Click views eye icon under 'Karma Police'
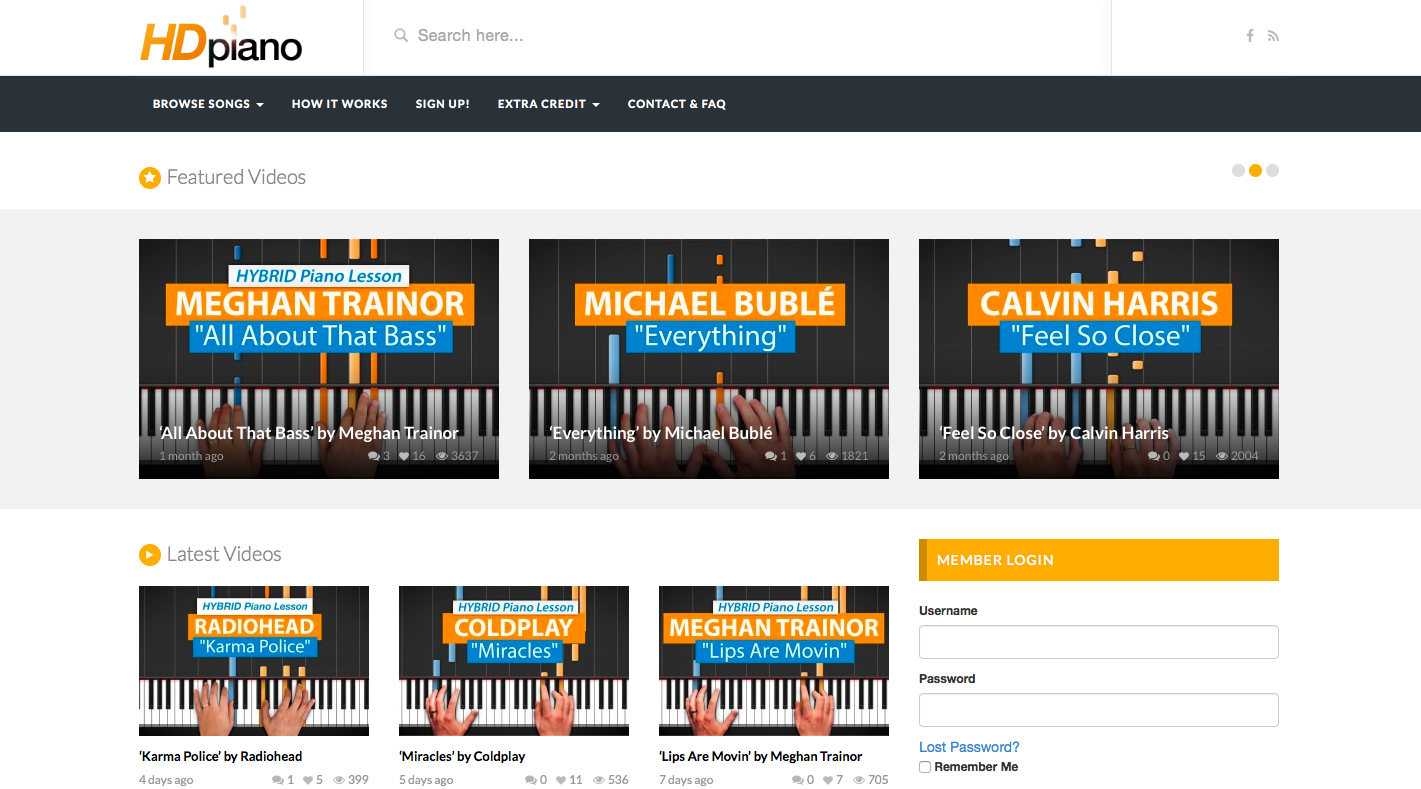The image size is (1421, 789). click(339, 780)
